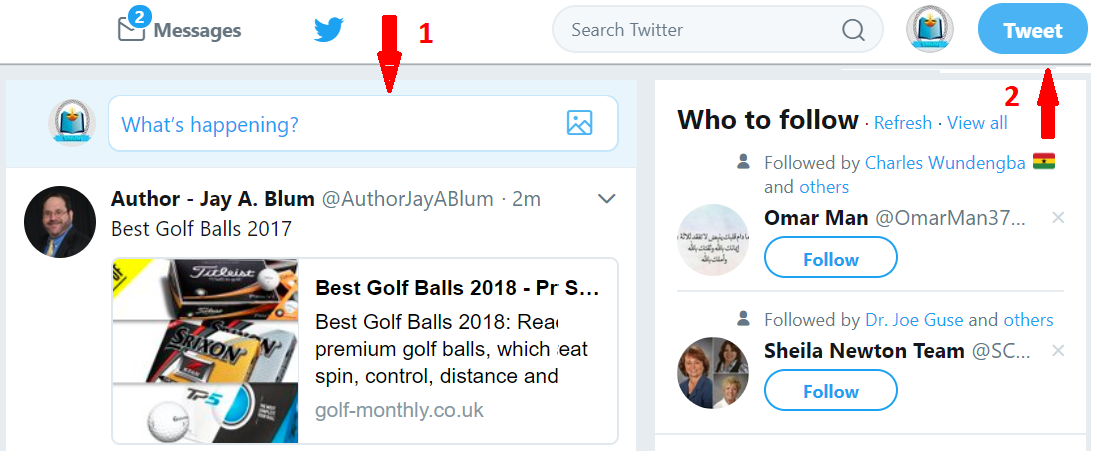Viewport: 1097px width, 460px height.
Task: Click the Tweet button
Action: click(x=1032, y=30)
